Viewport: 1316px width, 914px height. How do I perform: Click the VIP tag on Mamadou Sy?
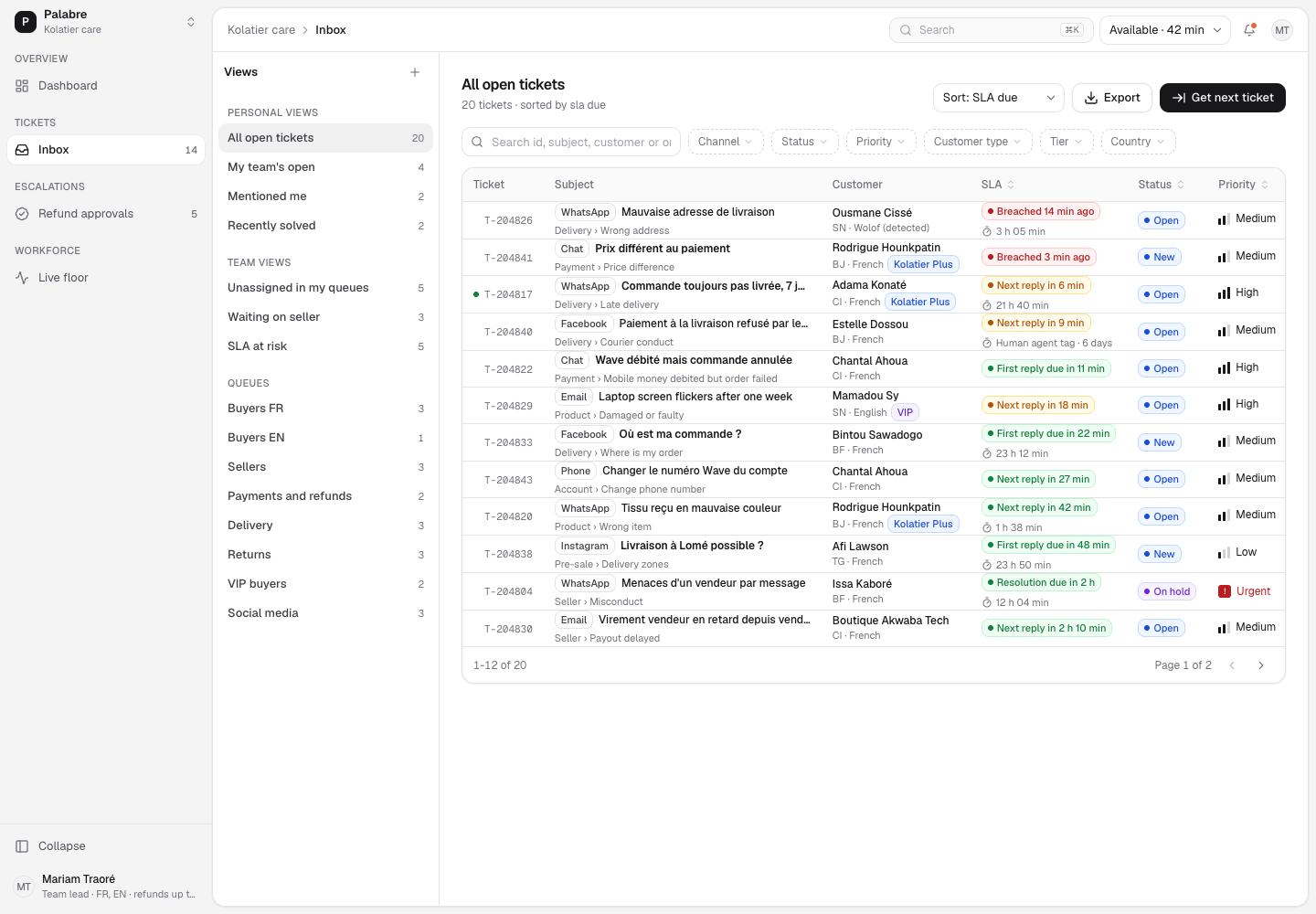905,412
